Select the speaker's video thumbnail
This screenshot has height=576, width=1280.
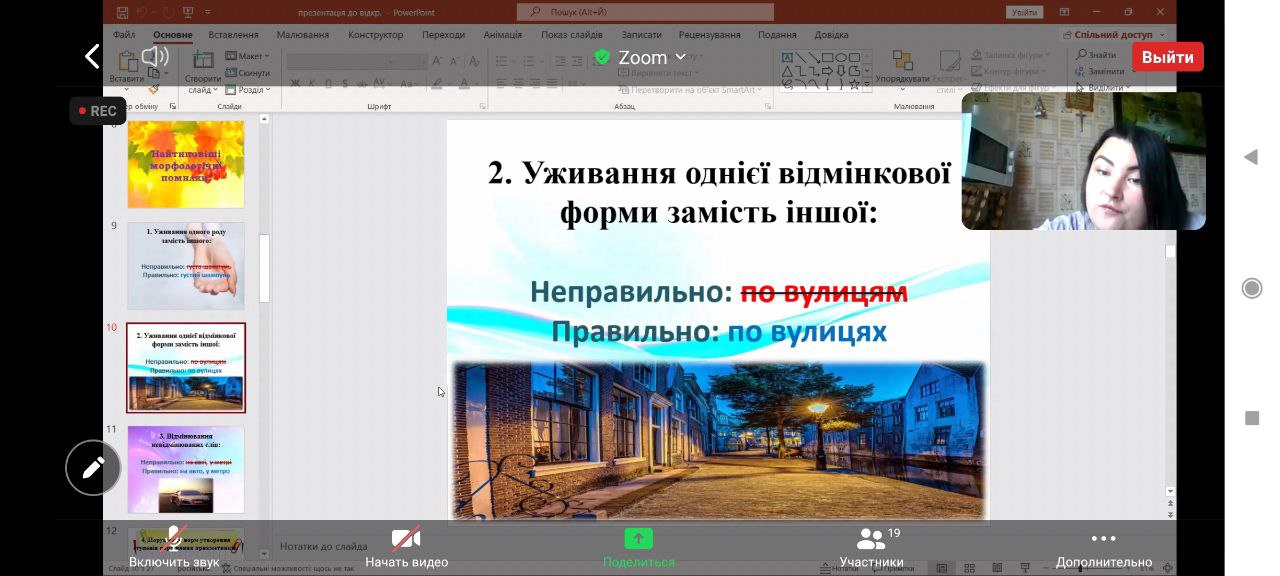[1083, 161]
